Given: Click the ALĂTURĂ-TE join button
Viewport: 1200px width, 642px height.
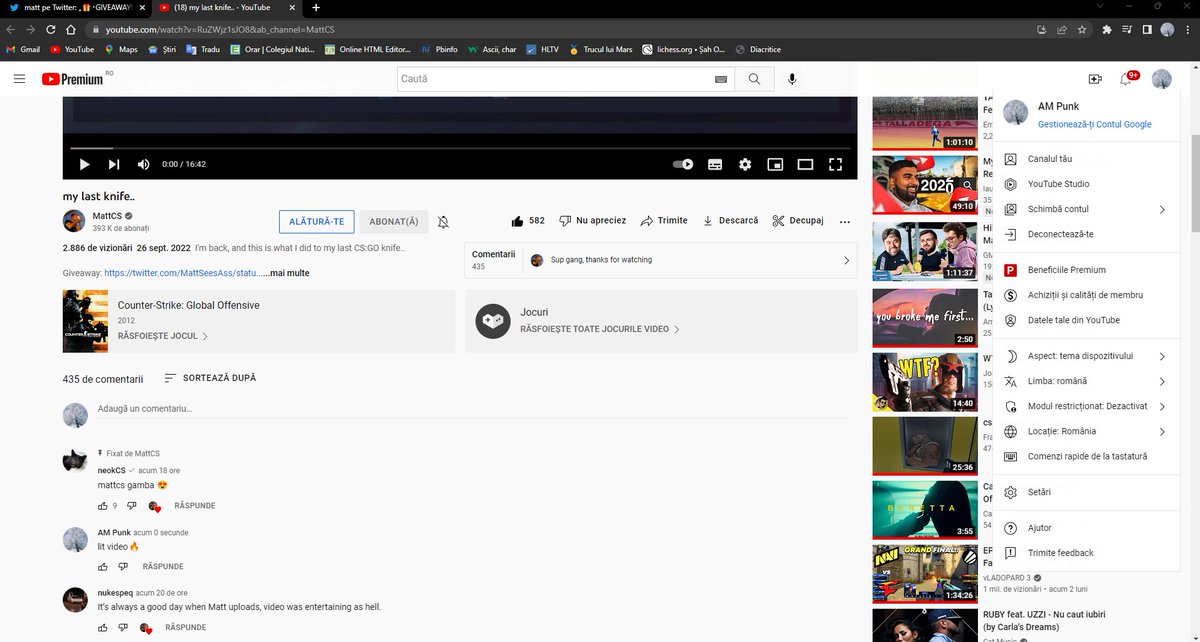Looking at the screenshot, I should pyautogui.click(x=316, y=222).
